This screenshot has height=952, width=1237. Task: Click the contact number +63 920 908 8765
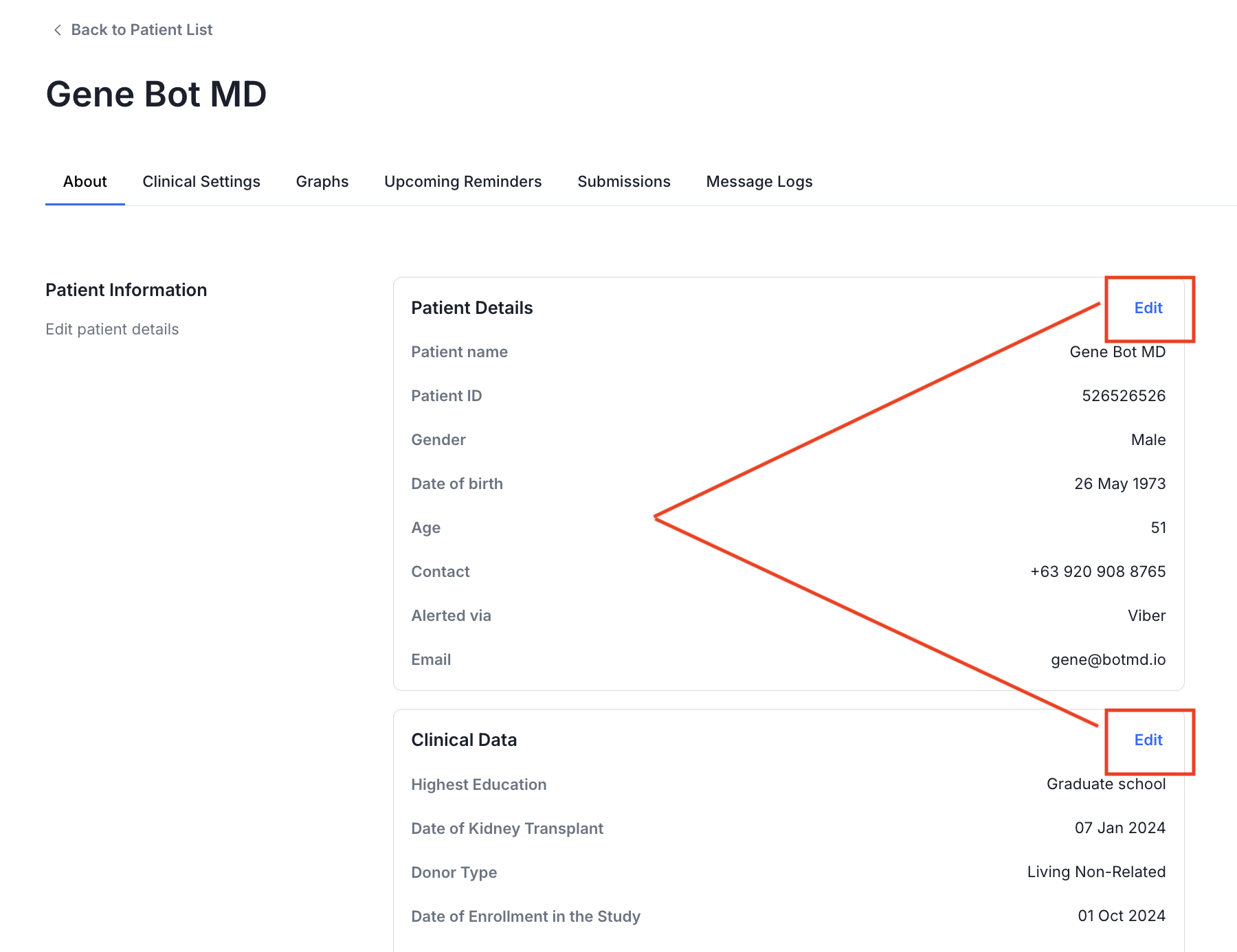(1097, 571)
